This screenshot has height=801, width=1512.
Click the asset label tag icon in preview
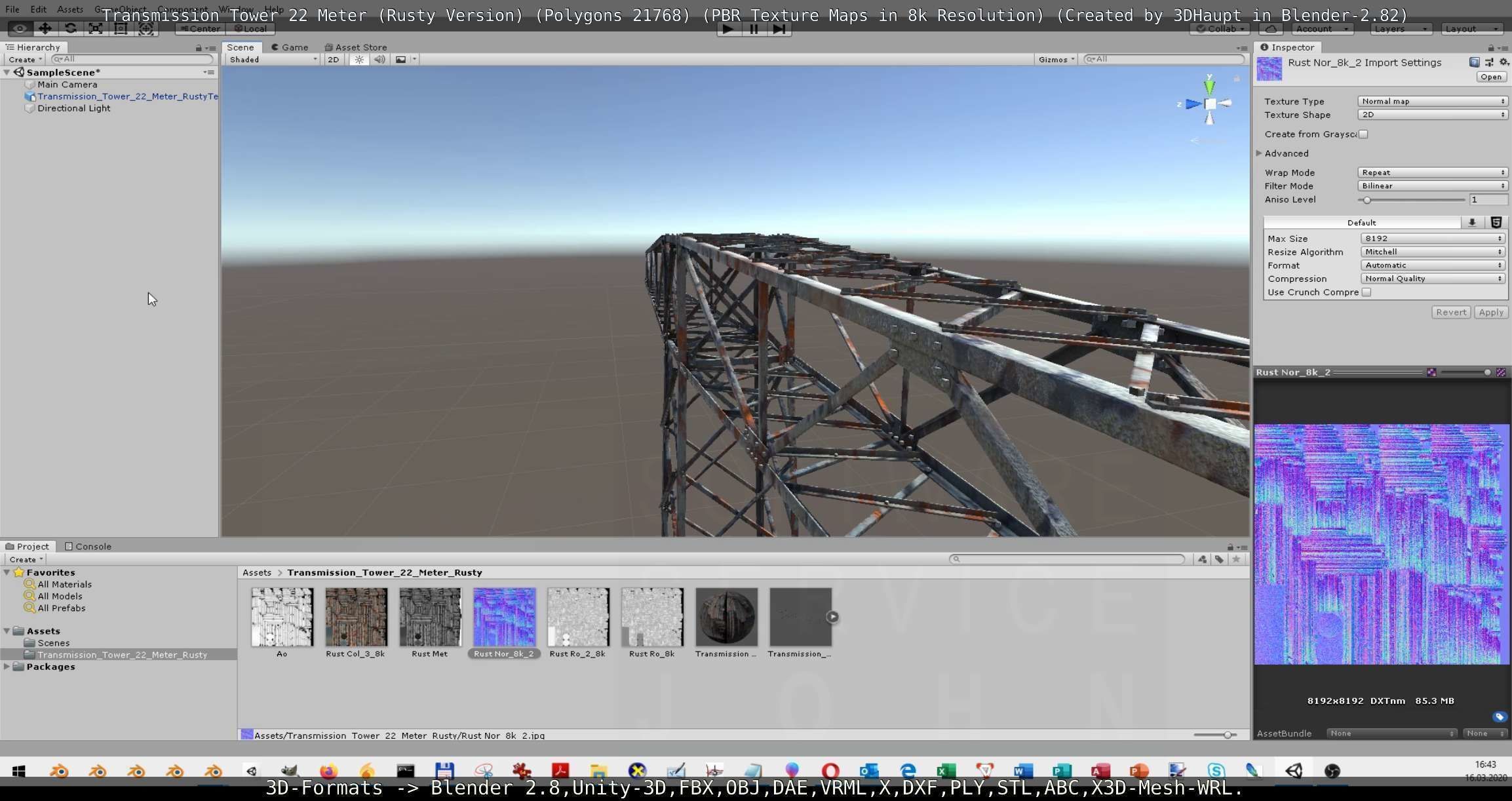[1500, 717]
